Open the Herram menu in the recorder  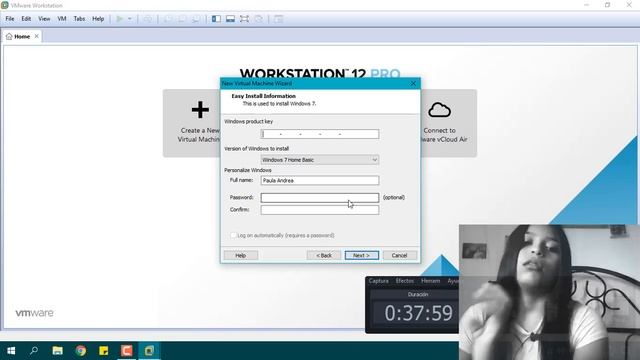click(431, 281)
